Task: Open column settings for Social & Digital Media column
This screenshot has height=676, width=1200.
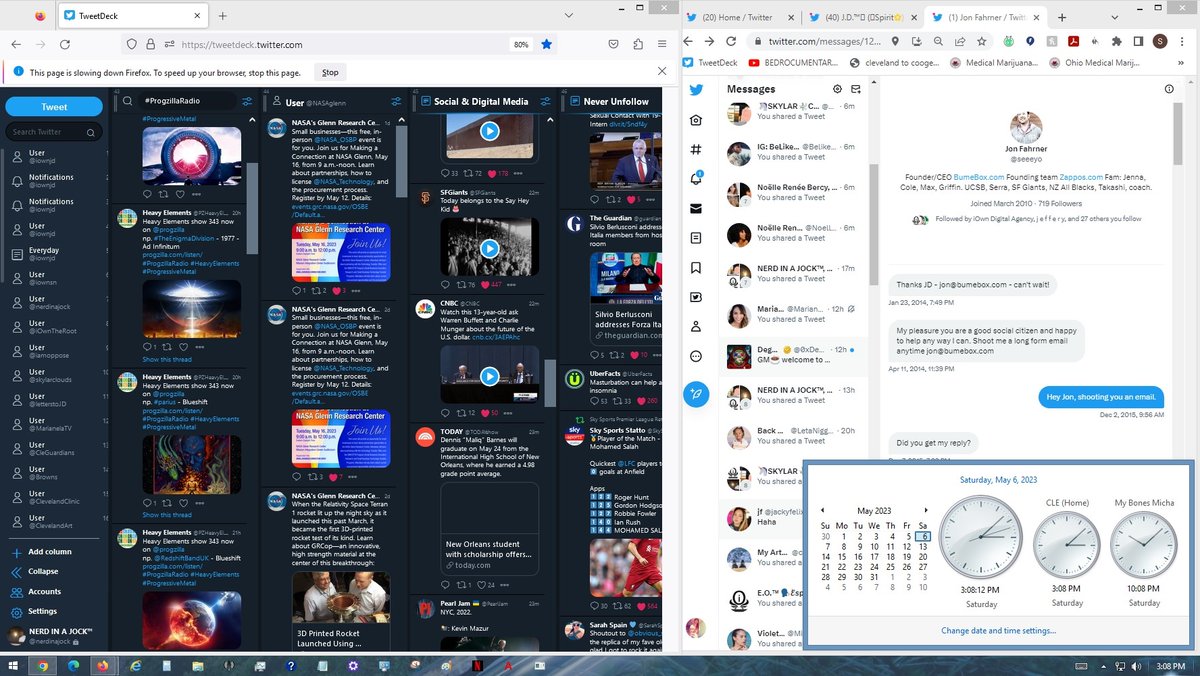Action: (x=547, y=101)
